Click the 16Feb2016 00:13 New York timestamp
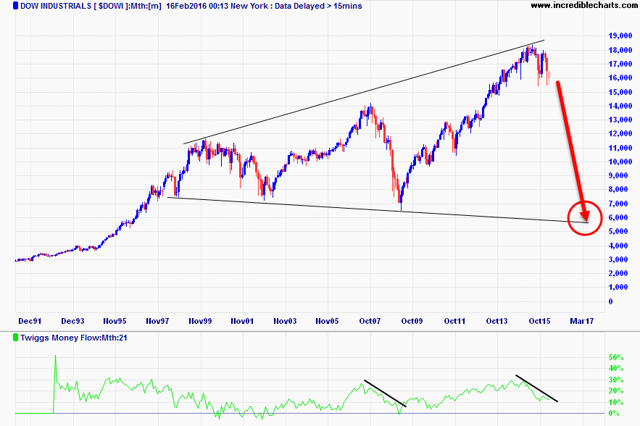This screenshot has width=640, height=426. click(x=217, y=6)
